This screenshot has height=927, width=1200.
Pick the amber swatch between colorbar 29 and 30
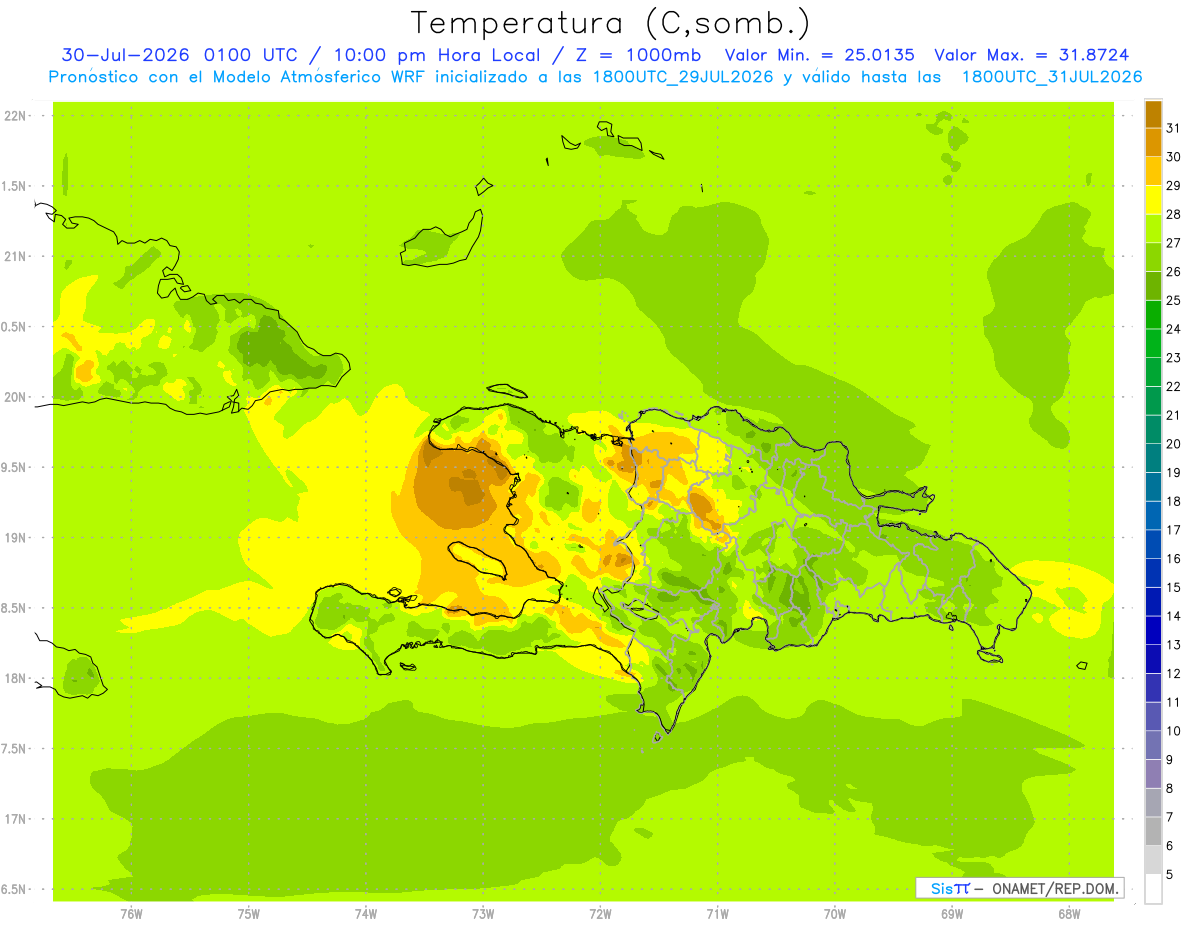tap(1153, 171)
